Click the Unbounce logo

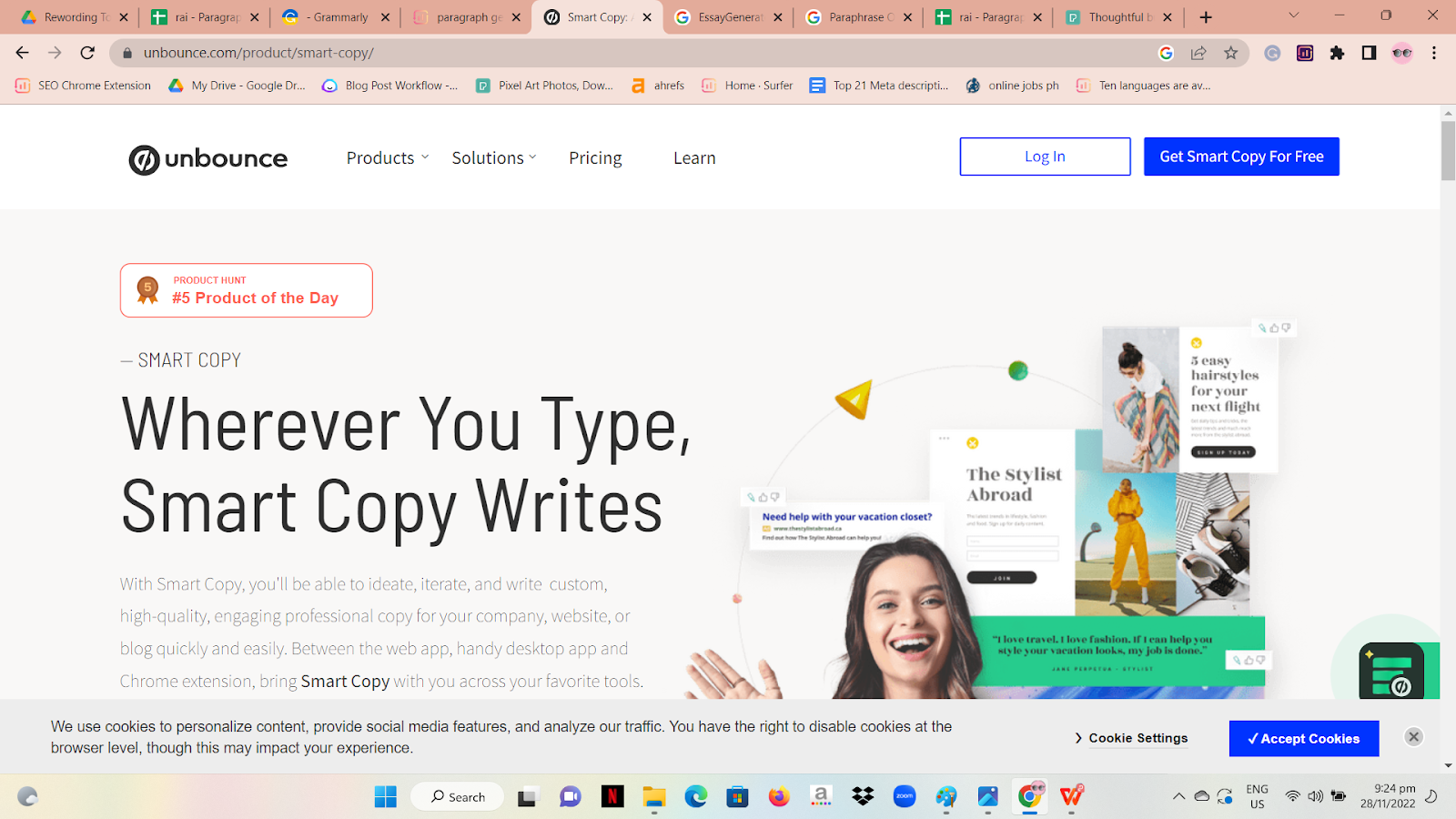point(207,159)
